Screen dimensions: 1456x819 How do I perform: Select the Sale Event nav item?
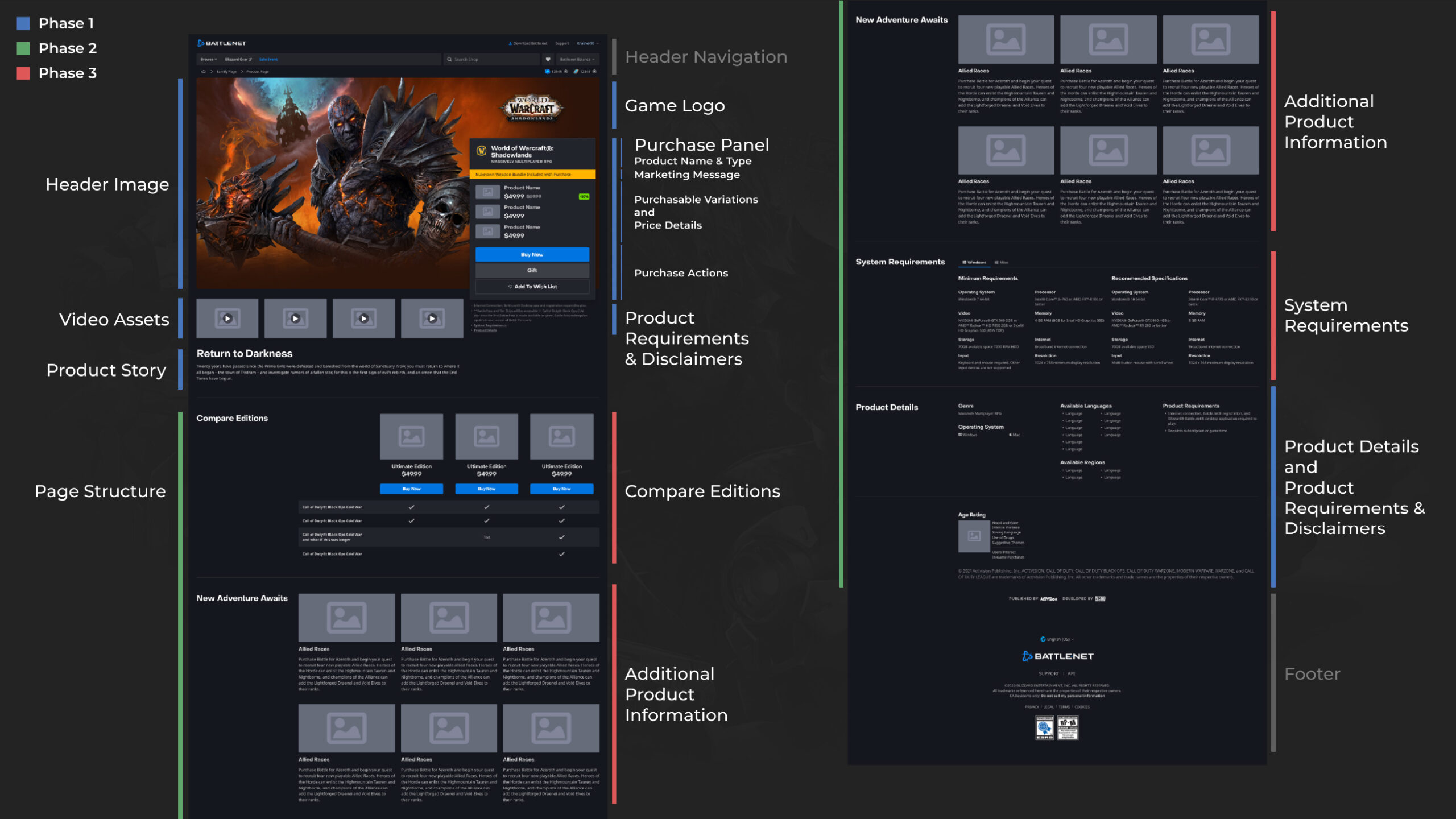(268, 59)
